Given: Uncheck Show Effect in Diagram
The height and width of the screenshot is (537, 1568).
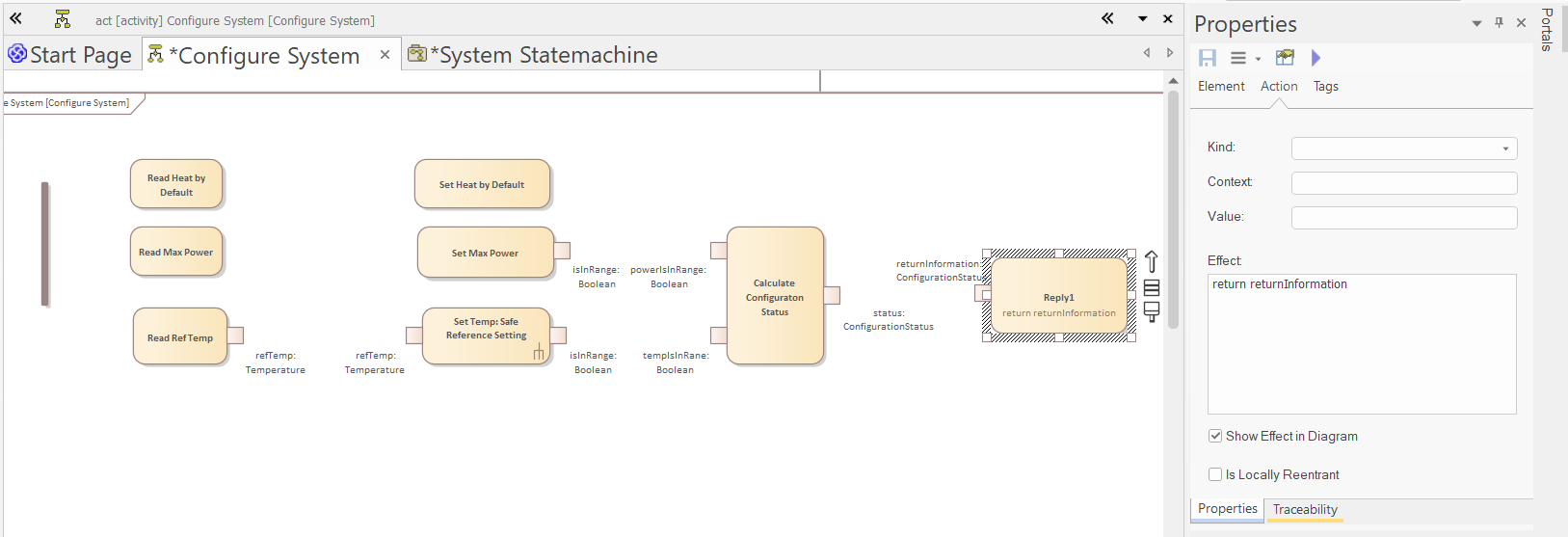Looking at the screenshot, I should click(1215, 436).
